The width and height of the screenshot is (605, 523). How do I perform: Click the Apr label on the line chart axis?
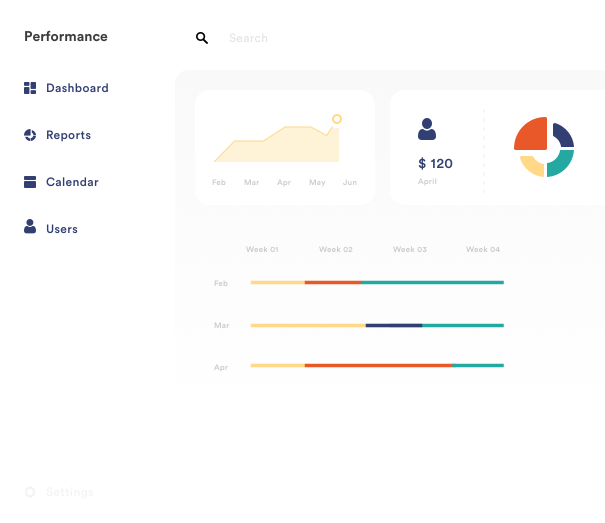(x=284, y=182)
